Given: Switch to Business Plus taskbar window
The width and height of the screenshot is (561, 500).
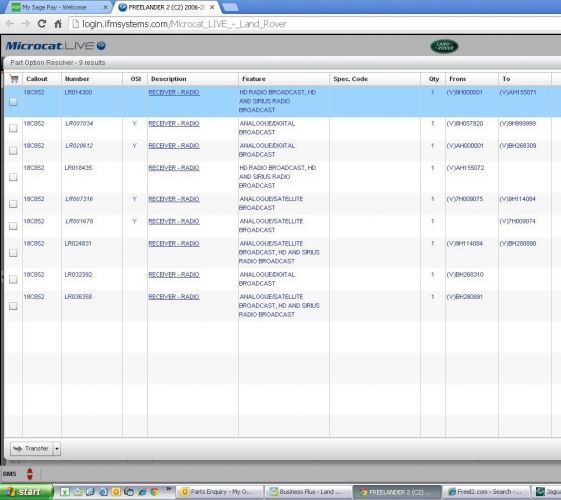Looking at the screenshot, I should click(x=308, y=492).
